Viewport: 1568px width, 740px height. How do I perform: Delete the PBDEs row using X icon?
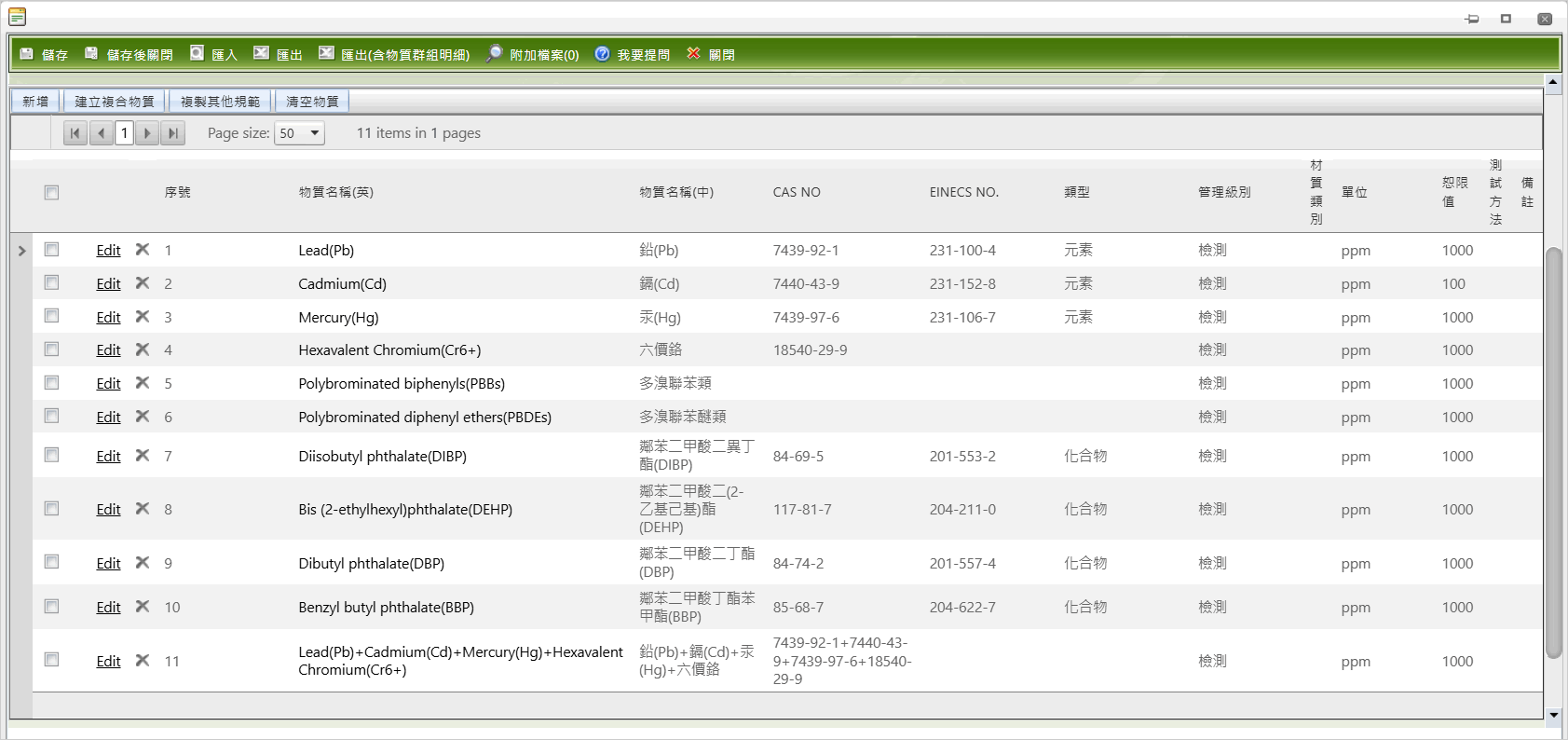[x=143, y=417]
